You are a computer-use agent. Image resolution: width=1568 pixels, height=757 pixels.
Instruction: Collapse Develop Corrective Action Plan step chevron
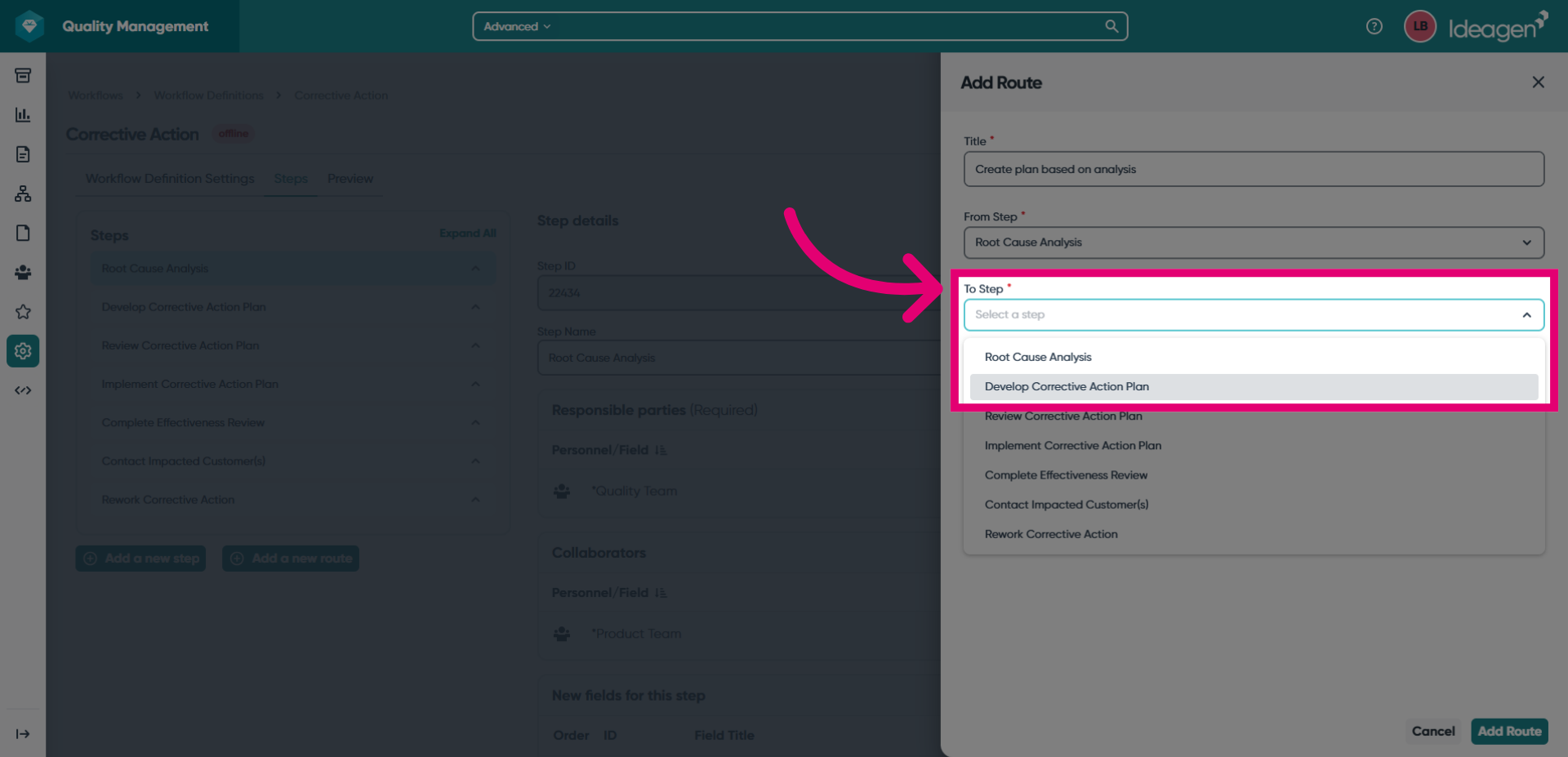(475, 307)
